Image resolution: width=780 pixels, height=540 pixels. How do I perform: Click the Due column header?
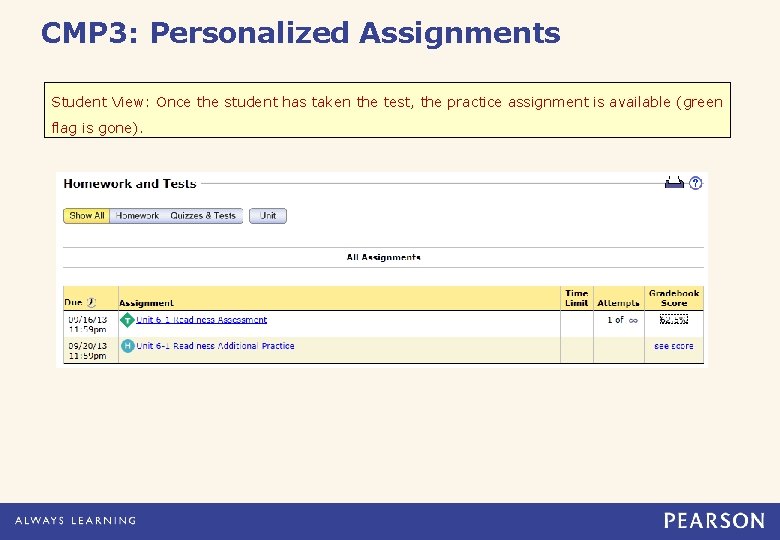pos(73,303)
